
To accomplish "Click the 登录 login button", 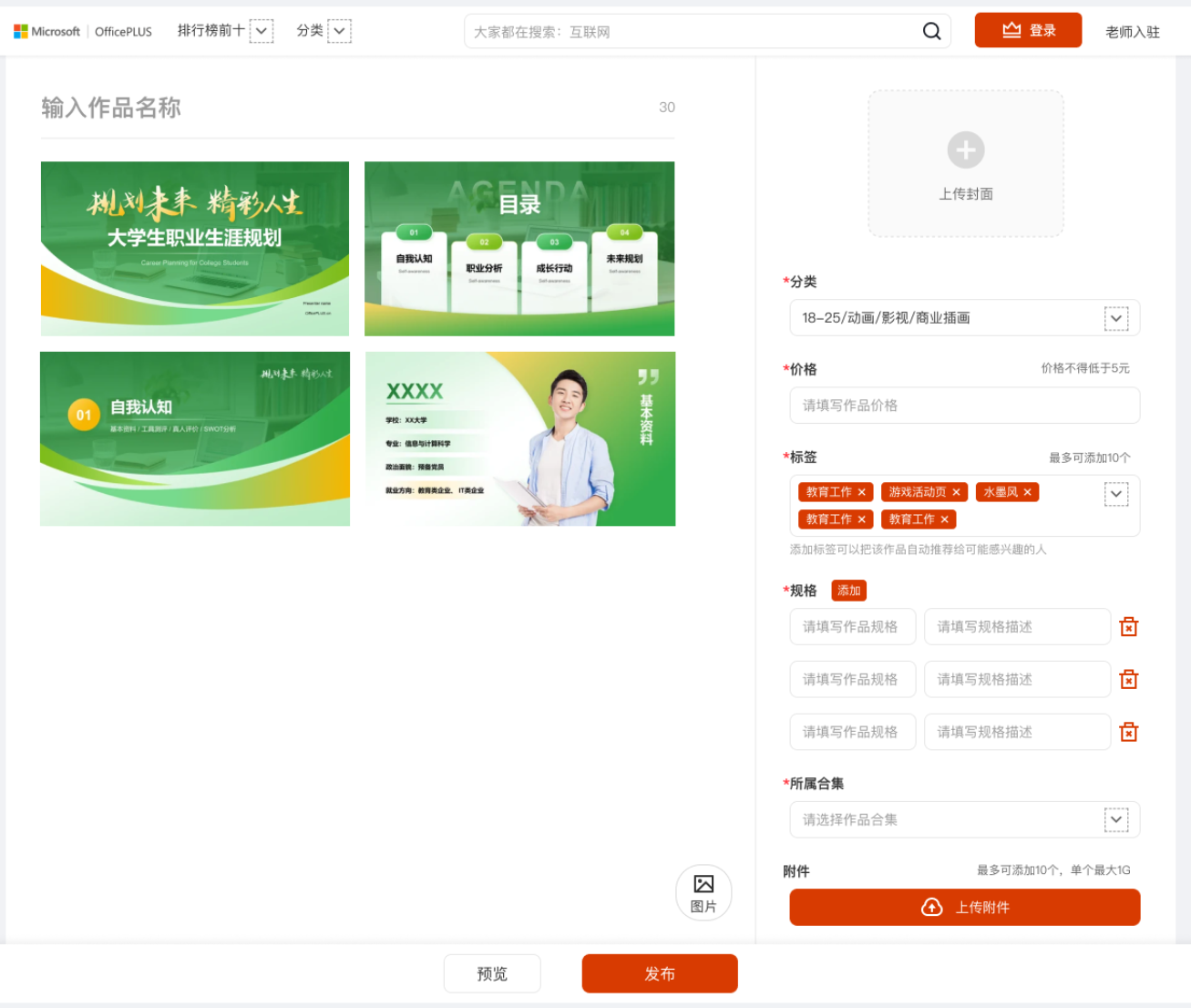I will (x=1028, y=31).
